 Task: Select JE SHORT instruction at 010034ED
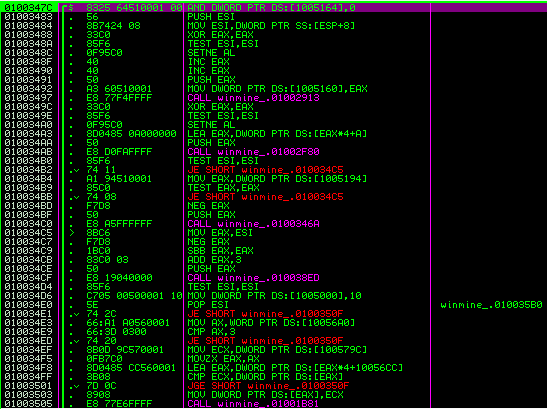click(x=265, y=341)
